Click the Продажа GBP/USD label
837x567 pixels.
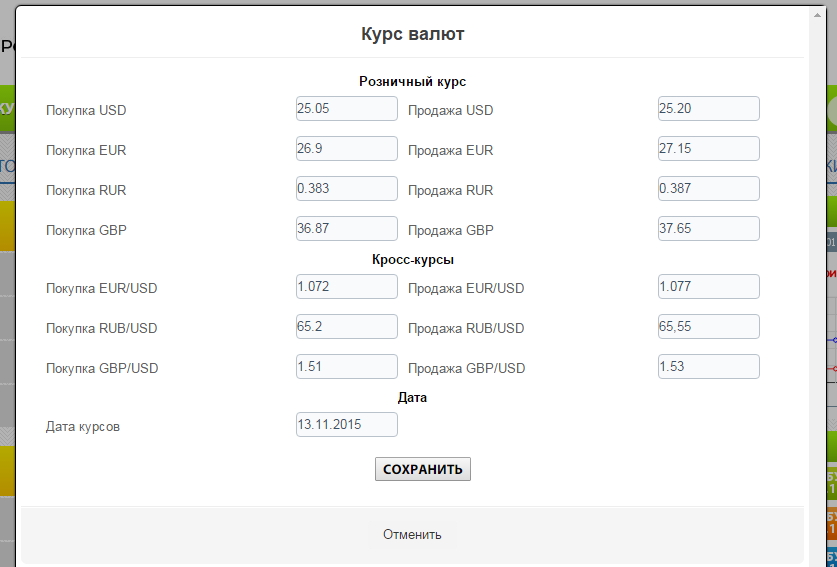(x=466, y=369)
